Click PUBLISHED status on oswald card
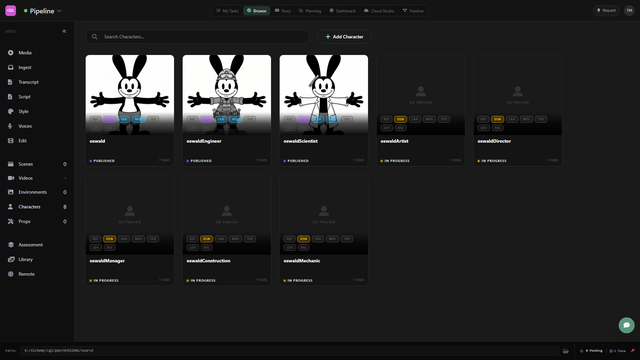 coord(102,161)
